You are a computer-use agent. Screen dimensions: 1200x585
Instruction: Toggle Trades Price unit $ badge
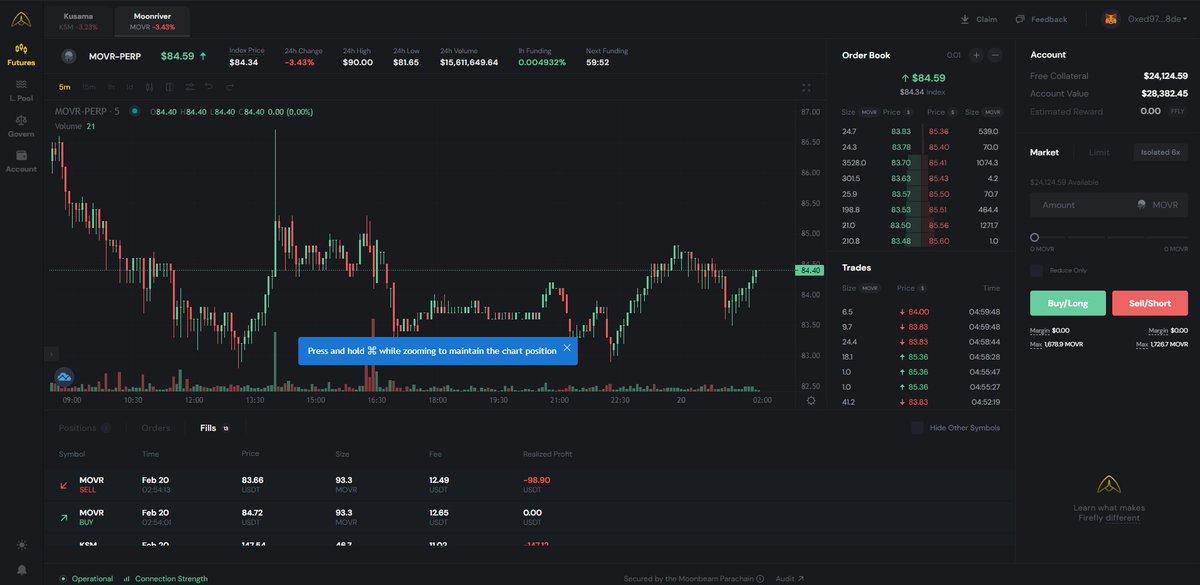tap(922, 288)
